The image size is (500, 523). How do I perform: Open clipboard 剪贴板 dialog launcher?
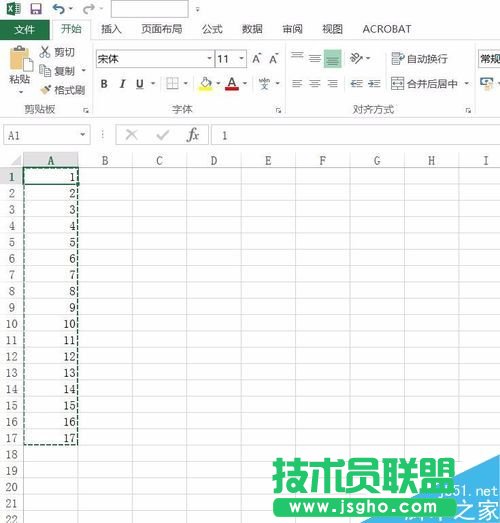click(x=86, y=110)
